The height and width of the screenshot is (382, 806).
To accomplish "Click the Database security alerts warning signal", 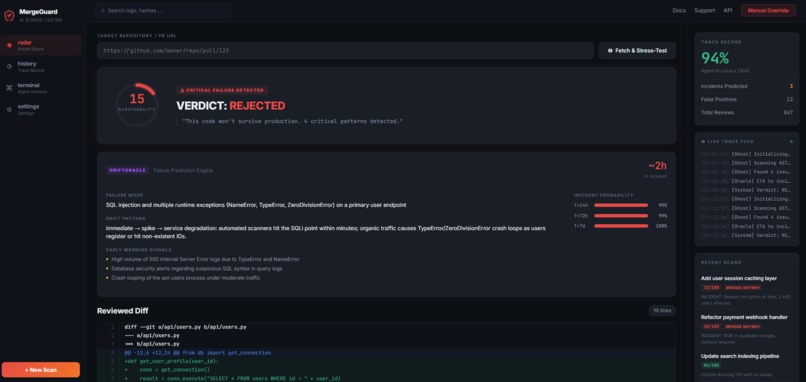I will click(x=196, y=268).
